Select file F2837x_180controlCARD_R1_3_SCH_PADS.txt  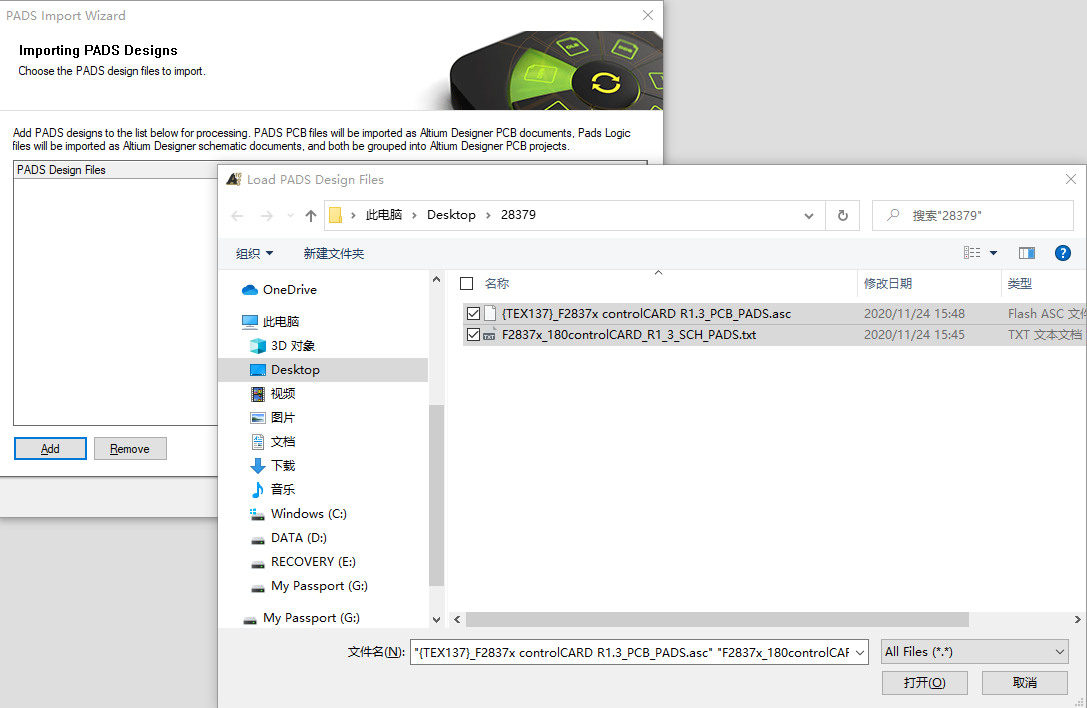pos(629,334)
